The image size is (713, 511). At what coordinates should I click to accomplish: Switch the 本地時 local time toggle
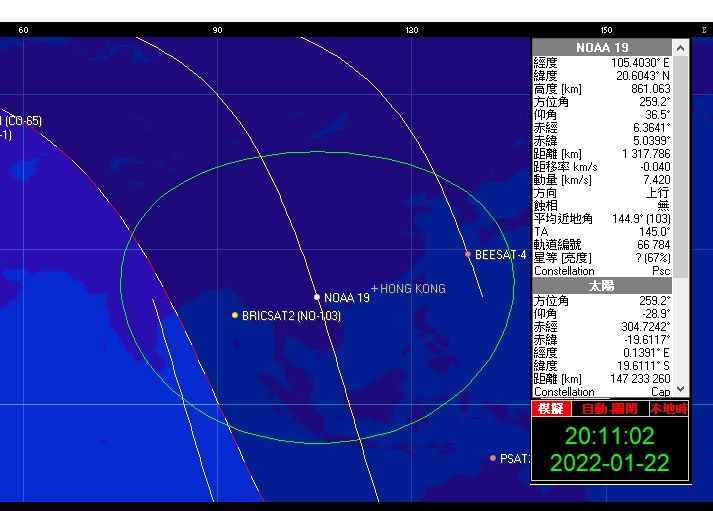pos(667,409)
